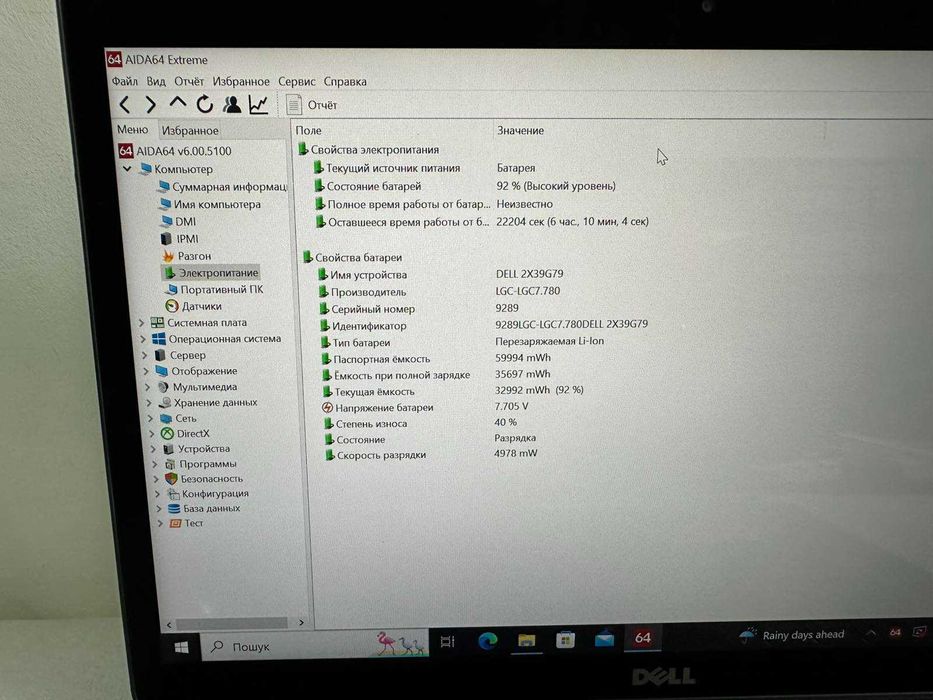The height and width of the screenshot is (700, 933).
Task: Collapse the Компьютер tree node
Action: coord(127,169)
